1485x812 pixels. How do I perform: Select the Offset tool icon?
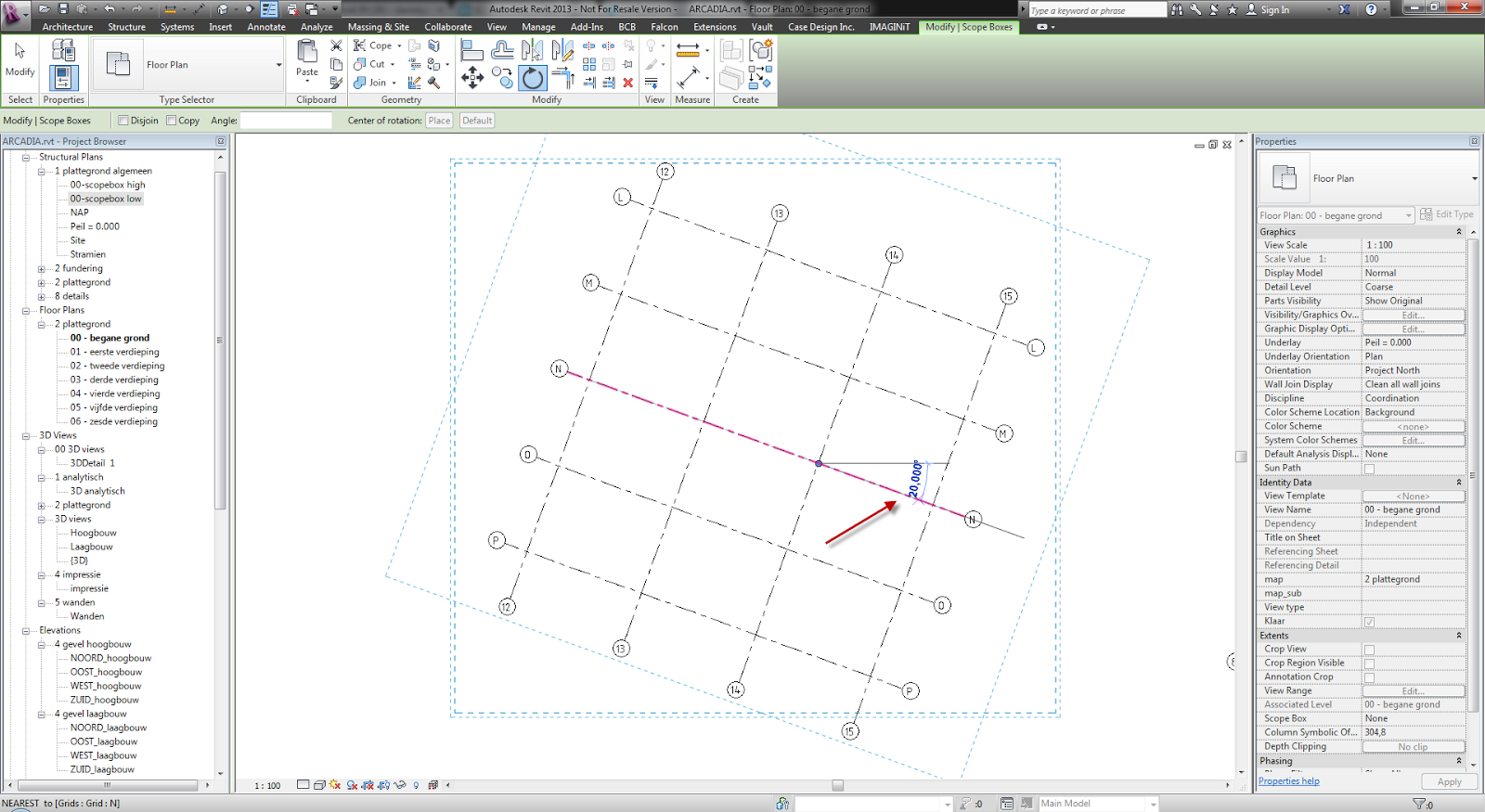(502, 50)
